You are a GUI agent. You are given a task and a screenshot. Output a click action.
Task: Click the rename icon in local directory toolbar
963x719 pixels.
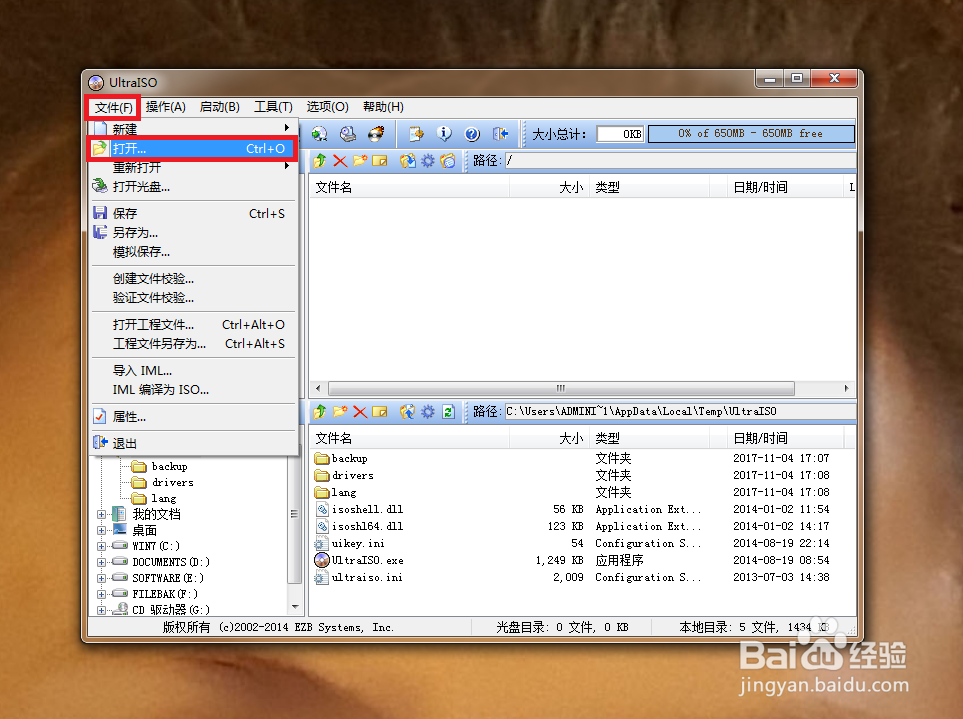[x=380, y=411]
